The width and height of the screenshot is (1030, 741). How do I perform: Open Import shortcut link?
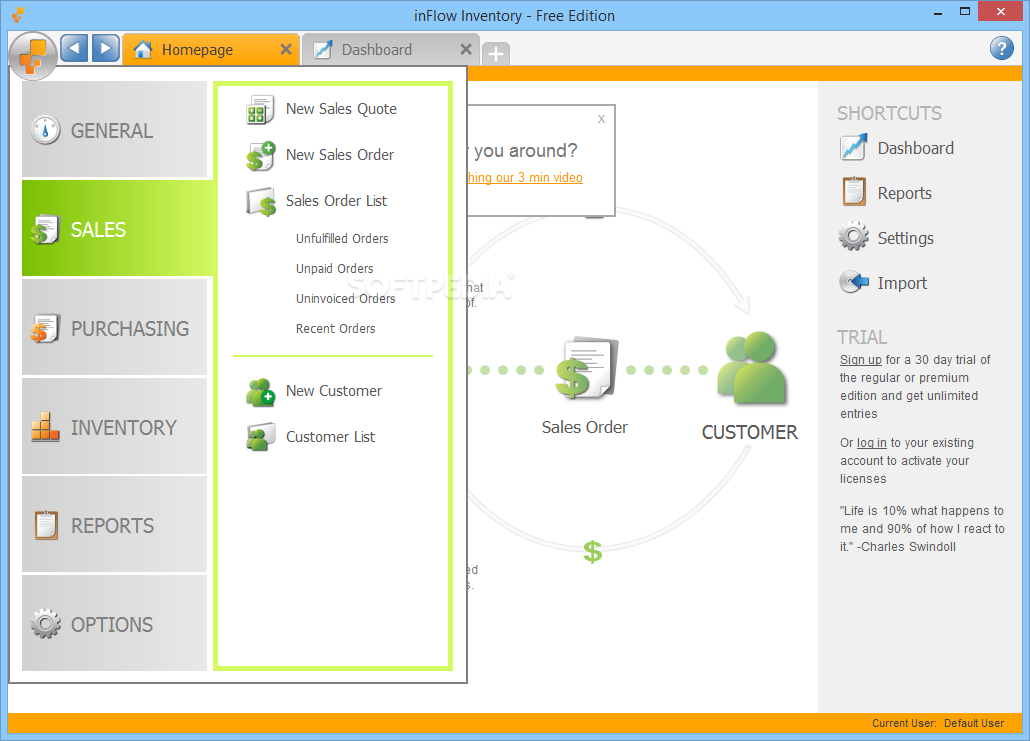click(902, 283)
